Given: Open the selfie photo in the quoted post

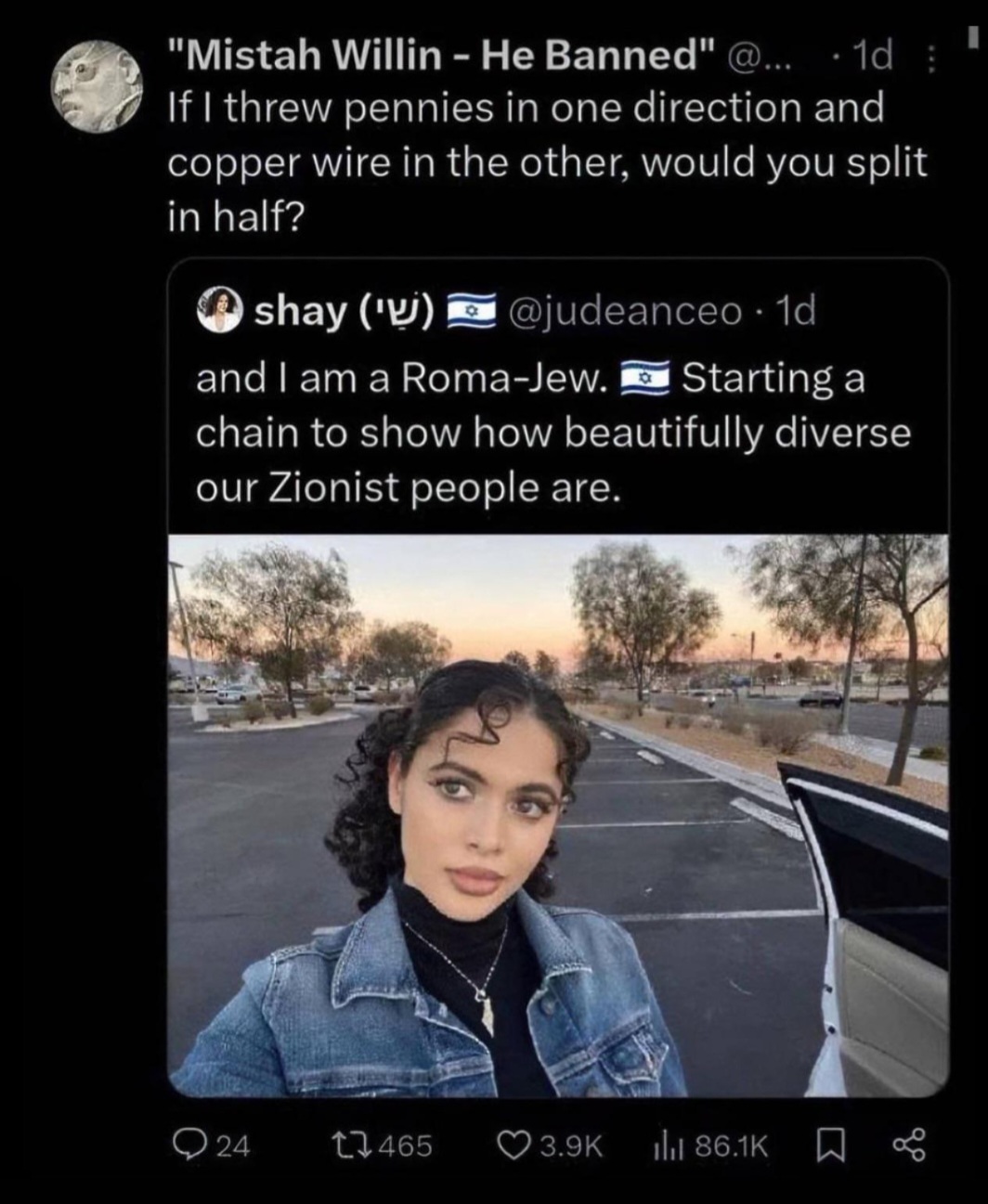Looking at the screenshot, I should point(558,815).
